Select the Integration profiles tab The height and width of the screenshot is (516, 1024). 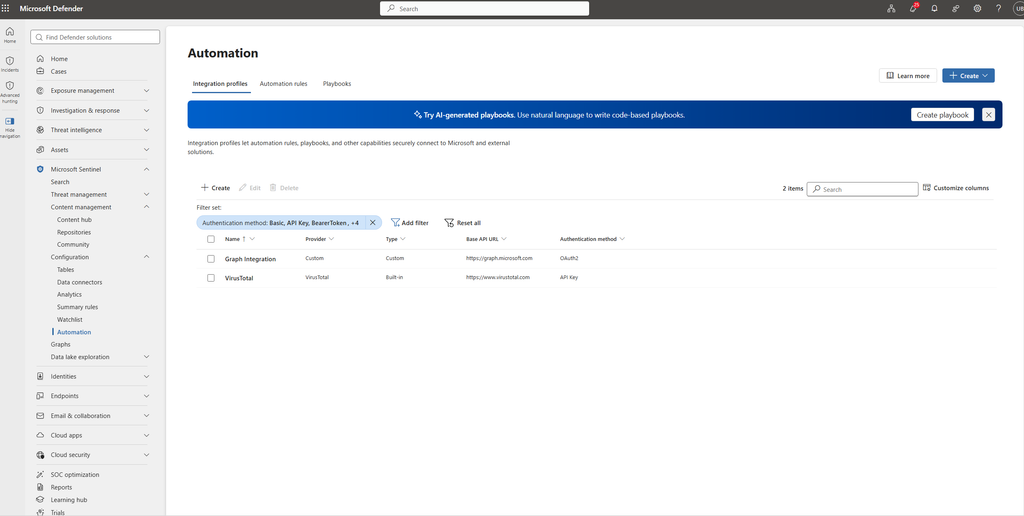coord(220,84)
